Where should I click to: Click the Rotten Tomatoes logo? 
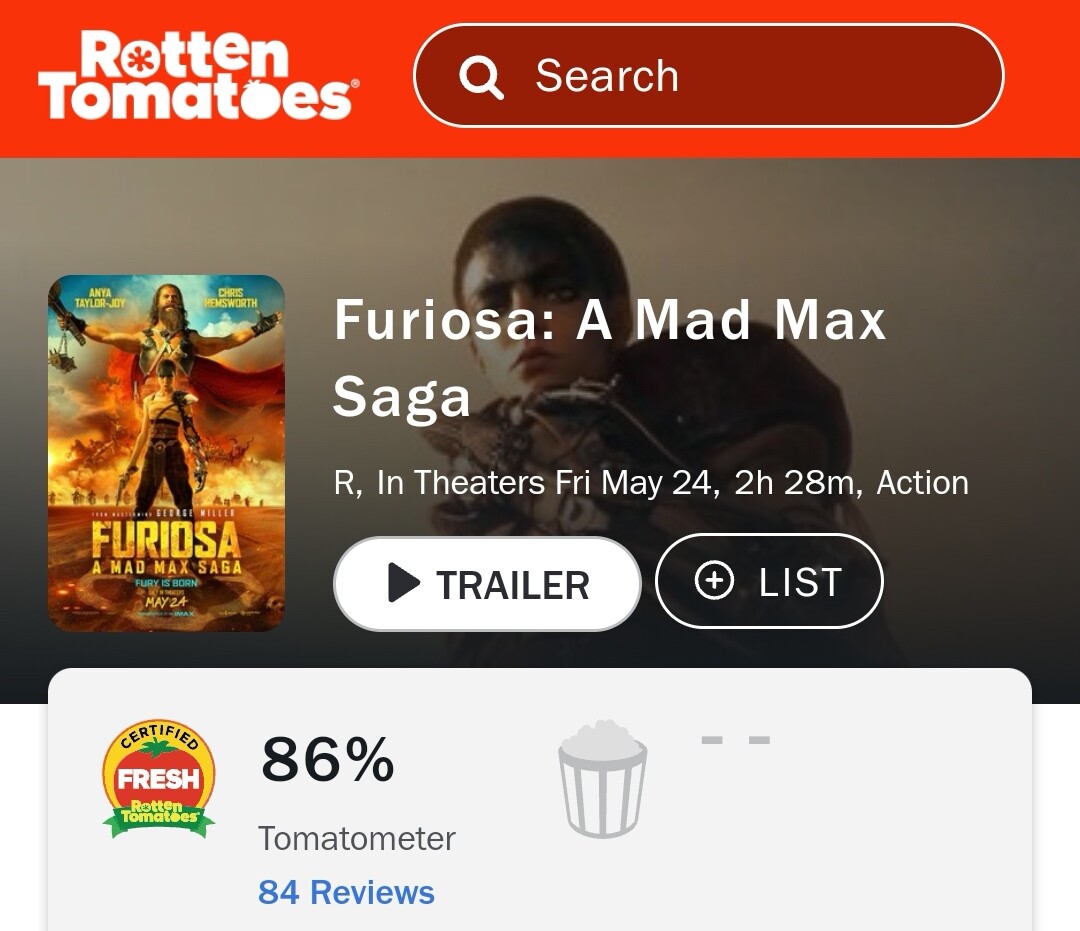pyautogui.click(x=196, y=76)
